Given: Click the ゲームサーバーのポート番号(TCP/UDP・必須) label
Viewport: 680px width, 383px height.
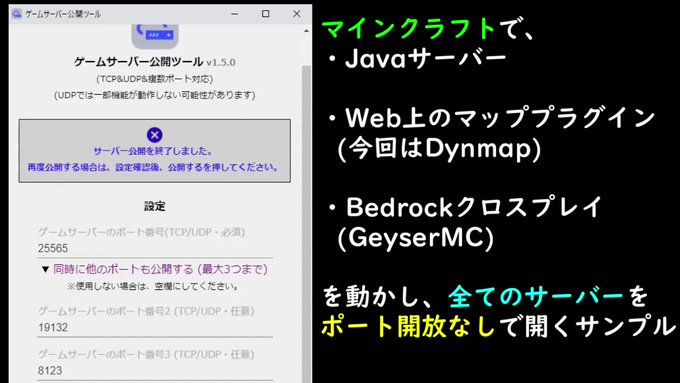Looking at the screenshot, I should [x=141, y=232].
